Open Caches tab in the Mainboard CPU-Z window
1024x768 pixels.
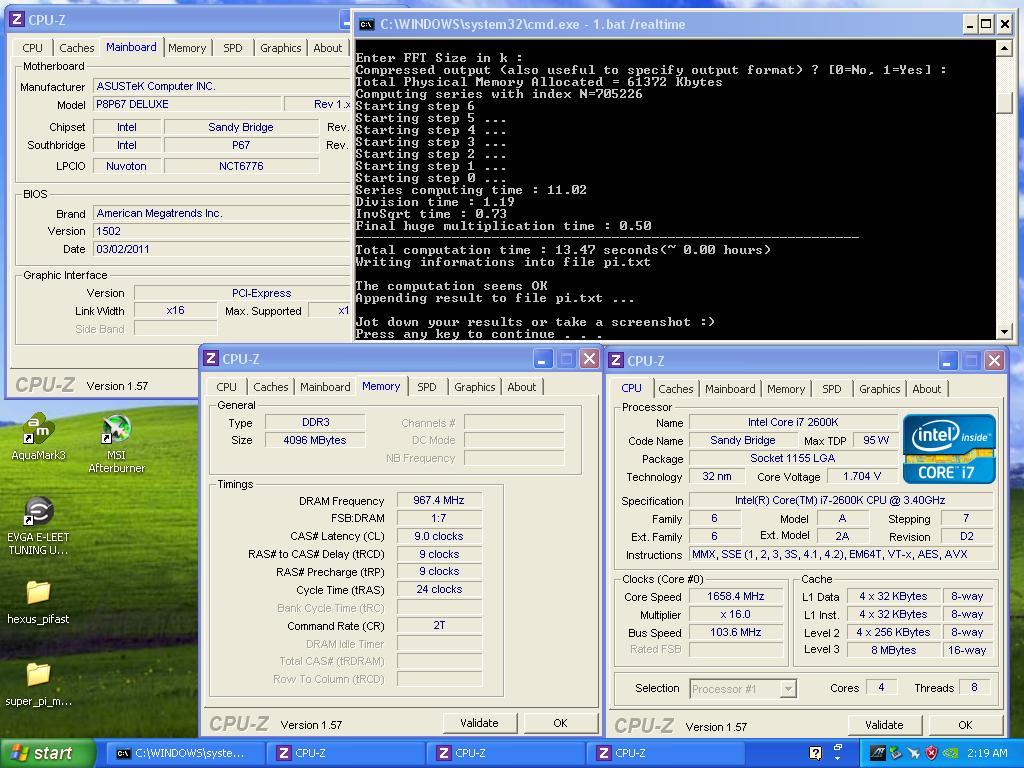[x=77, y=48]
